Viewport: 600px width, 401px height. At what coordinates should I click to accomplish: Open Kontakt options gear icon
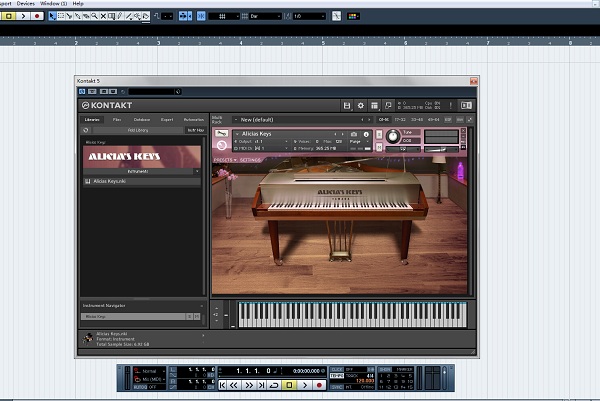point(360,106)
